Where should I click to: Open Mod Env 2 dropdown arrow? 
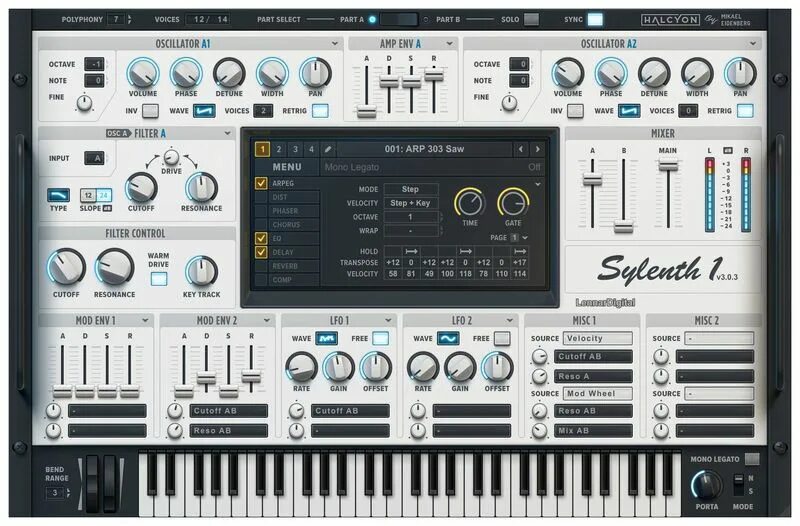[x=266, y=320]
